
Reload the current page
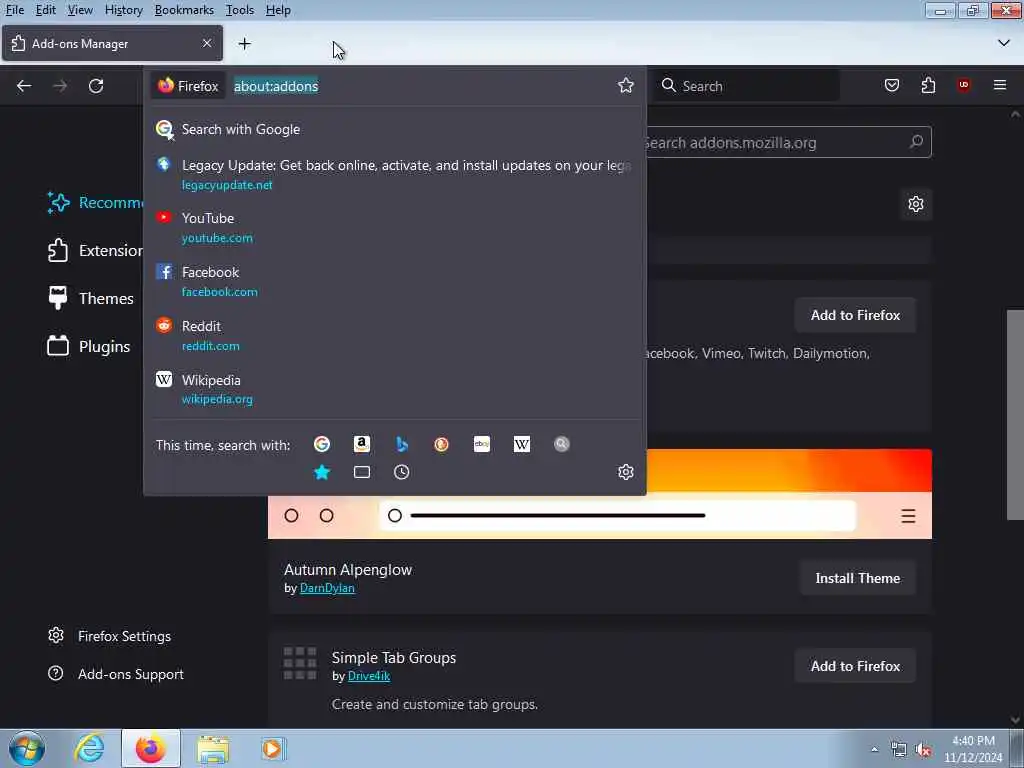[x=96, y=86]
